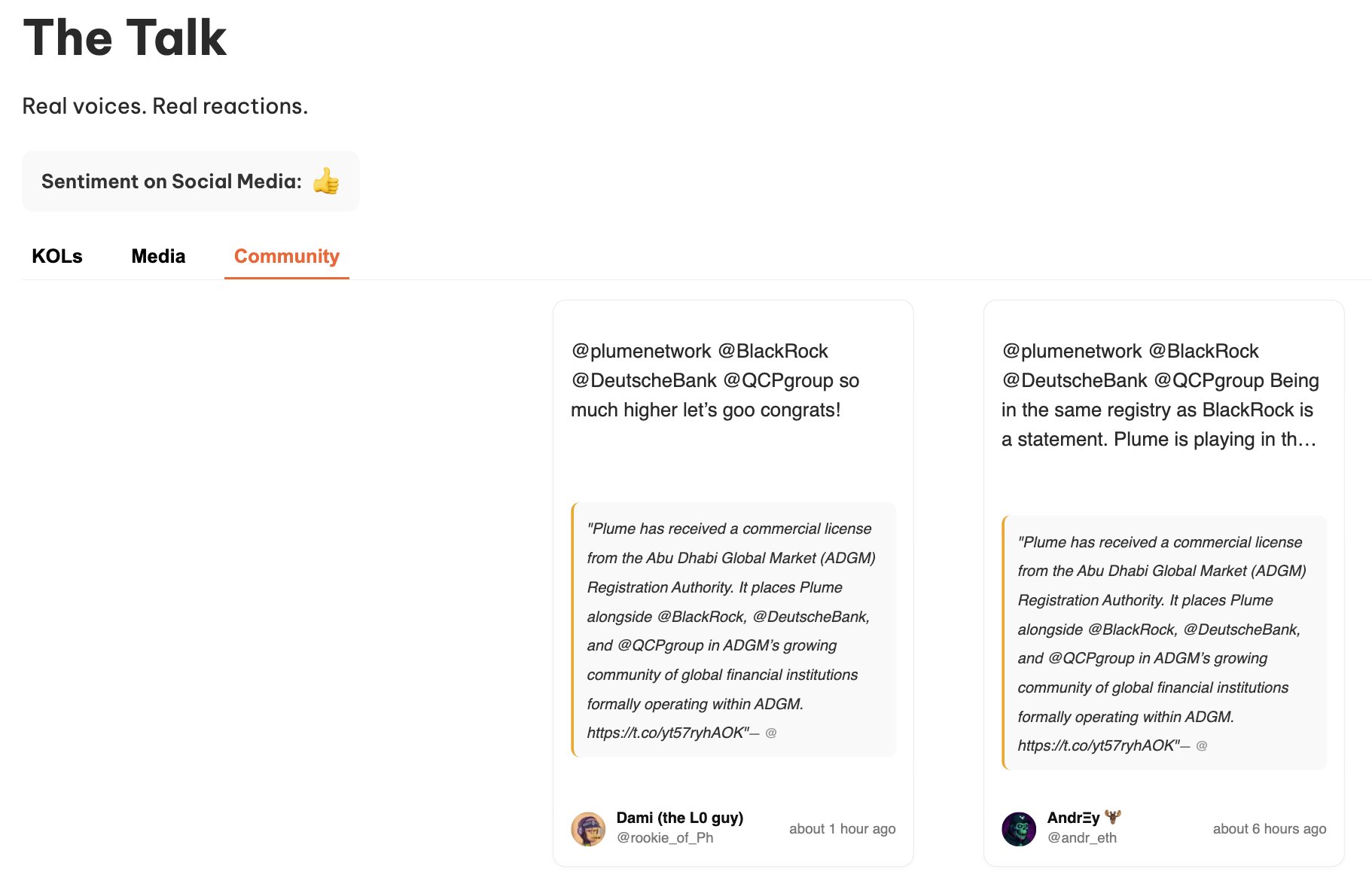Click the "about 1 hour ago" timestamp
1372x890 pixels.
[x=842, y=829]
